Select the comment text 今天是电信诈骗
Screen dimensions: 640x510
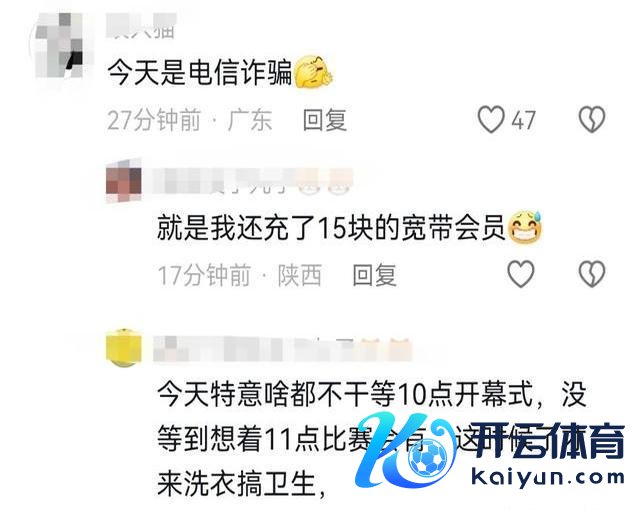[200, 73]
